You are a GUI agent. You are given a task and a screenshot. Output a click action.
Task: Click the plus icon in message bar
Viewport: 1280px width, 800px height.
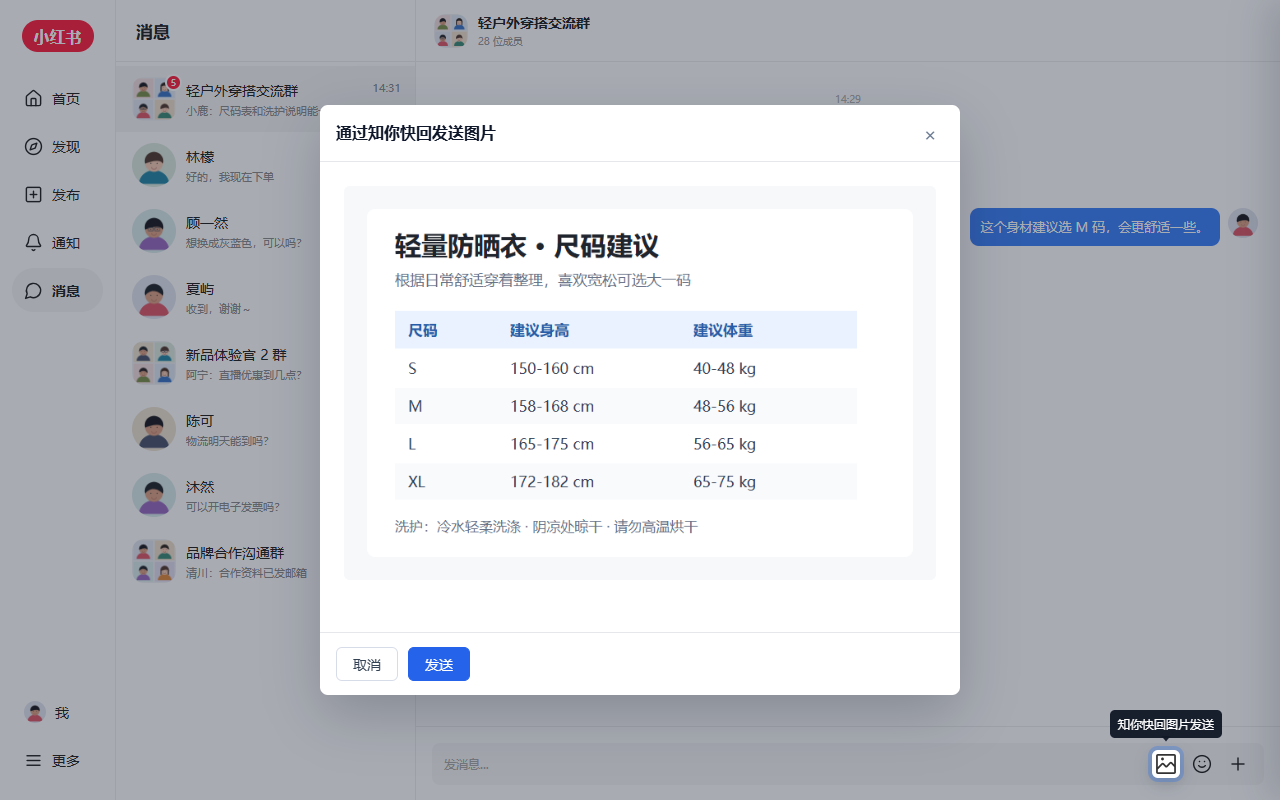coord(1238,764)
